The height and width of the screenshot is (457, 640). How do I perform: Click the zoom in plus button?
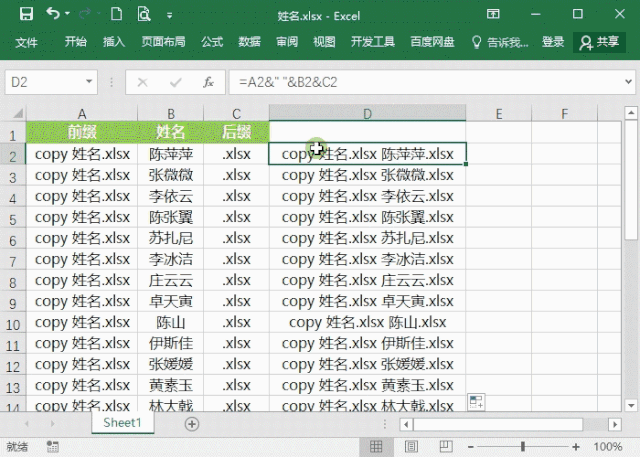pyautogui.click(x=576, y=447)
